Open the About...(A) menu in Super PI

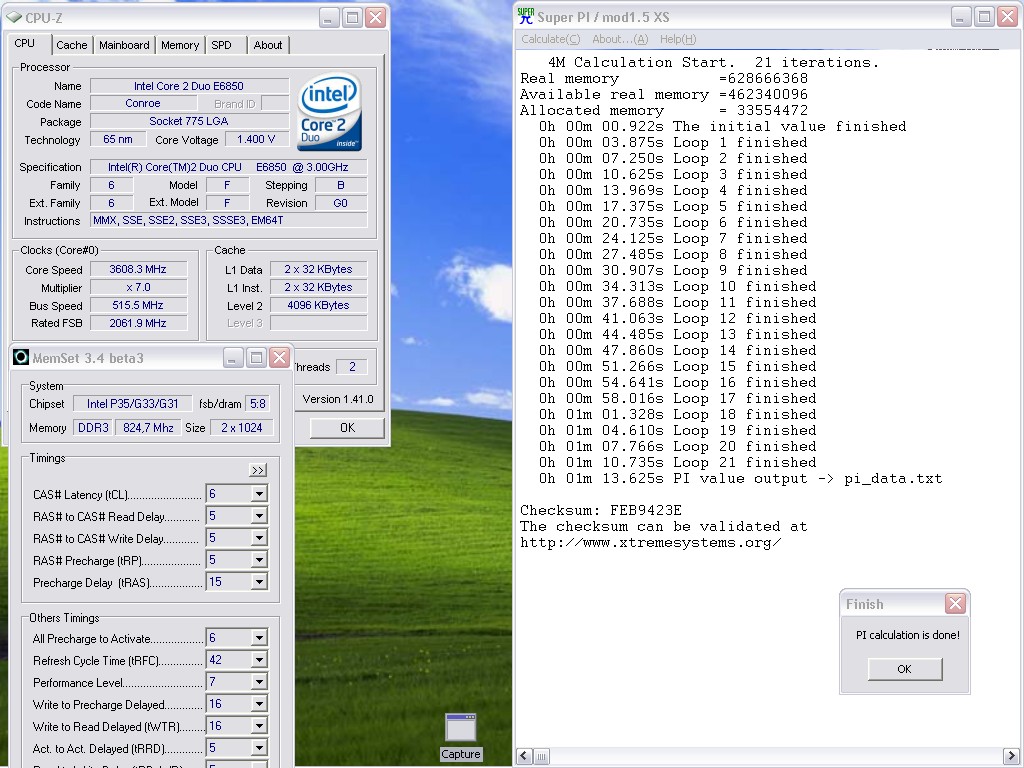coord(620,39)
